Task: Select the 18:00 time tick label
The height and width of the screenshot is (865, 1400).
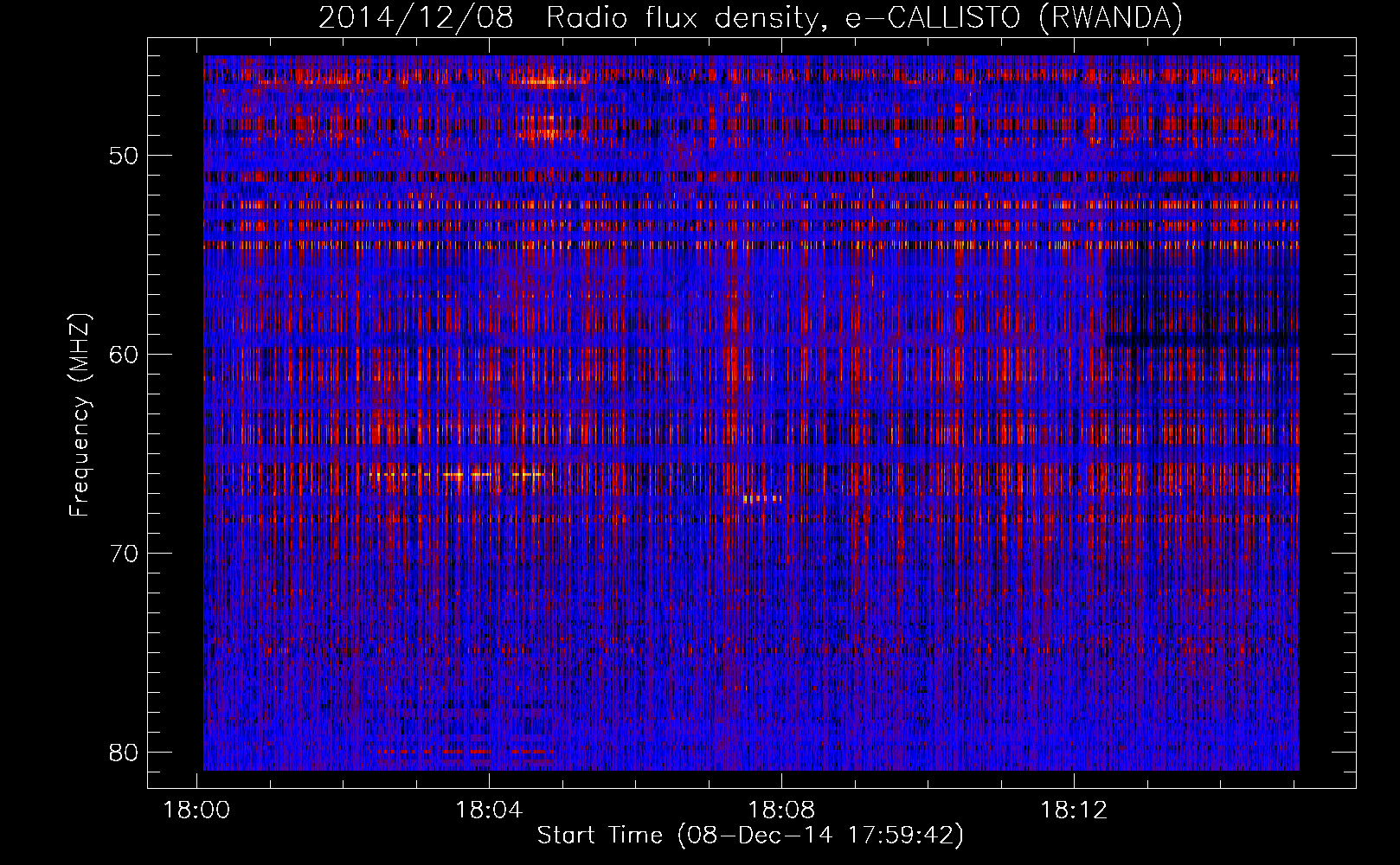Action: (196, 811)
